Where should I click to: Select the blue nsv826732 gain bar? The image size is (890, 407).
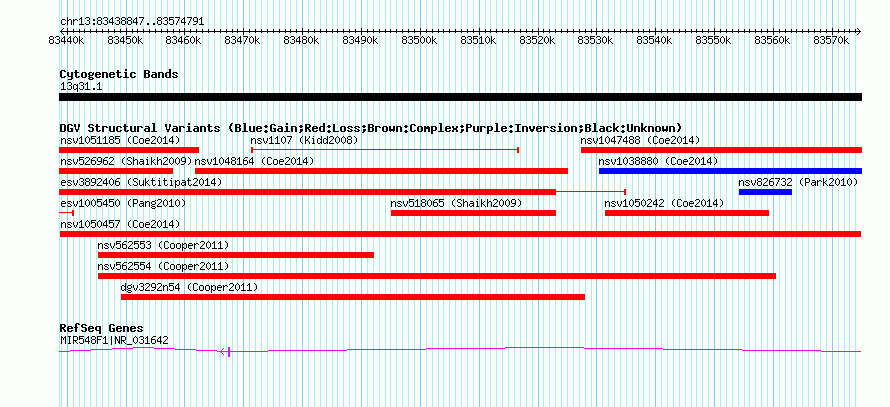click(765, 192)
